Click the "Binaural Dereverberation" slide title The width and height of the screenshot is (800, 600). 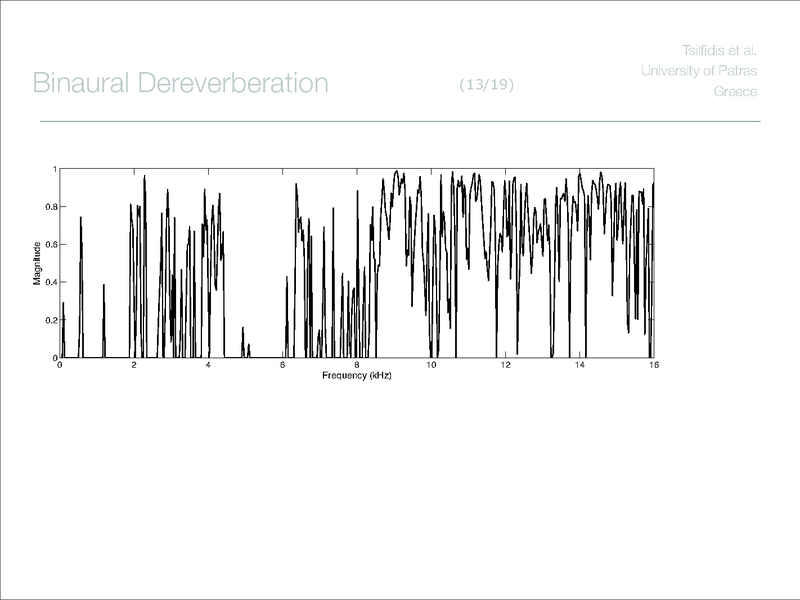click(x=180, y=83)
